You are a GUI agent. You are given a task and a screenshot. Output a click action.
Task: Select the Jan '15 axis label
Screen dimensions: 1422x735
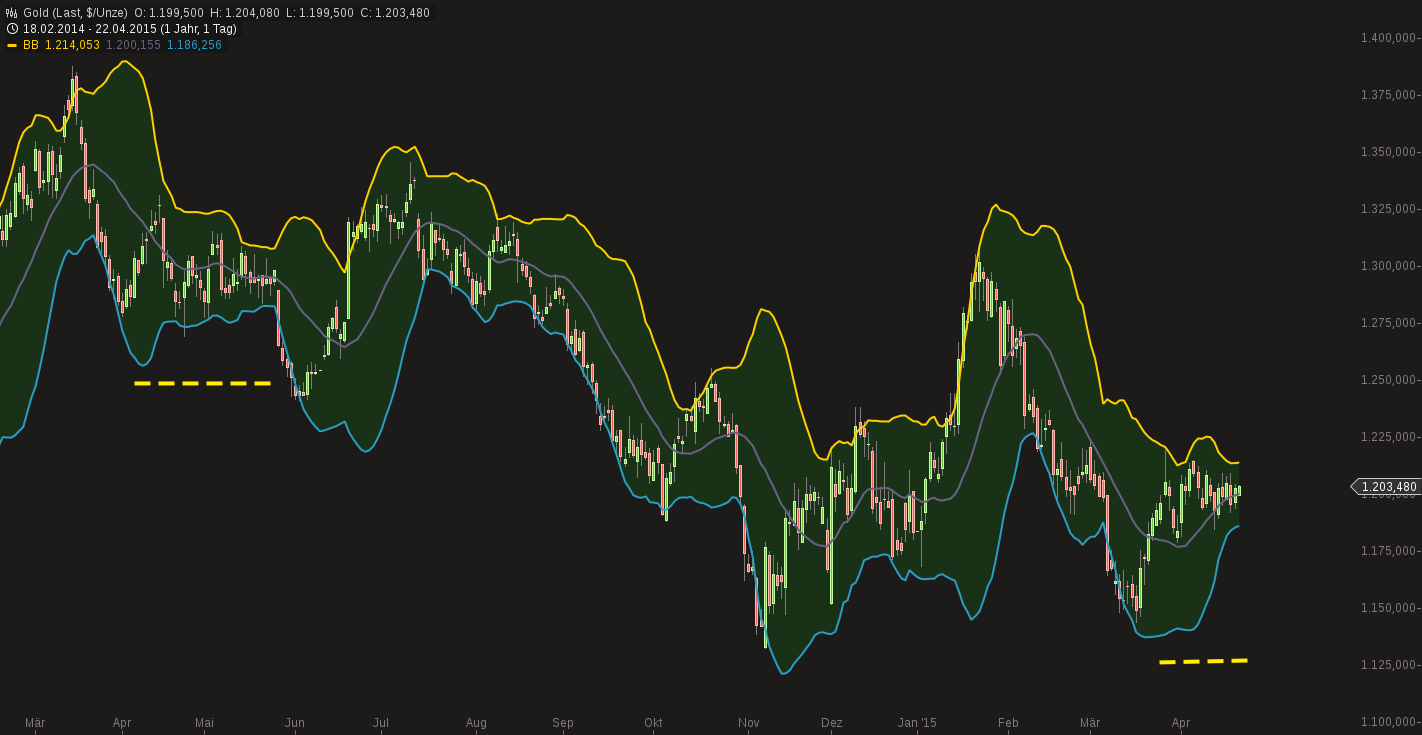[x=916, y=722]
